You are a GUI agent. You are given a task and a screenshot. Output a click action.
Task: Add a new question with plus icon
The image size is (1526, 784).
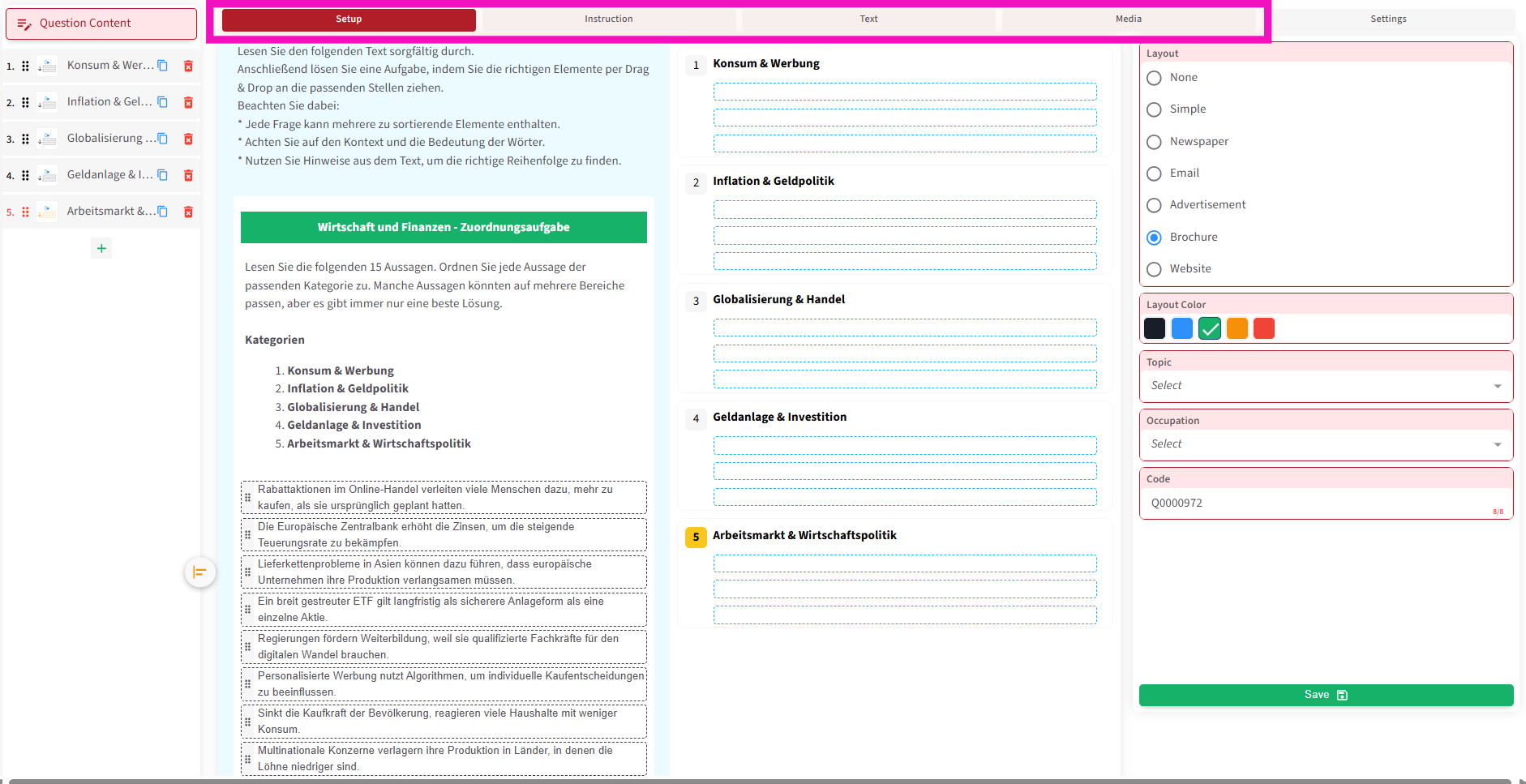pyautogui.click(x=101, y=248)
